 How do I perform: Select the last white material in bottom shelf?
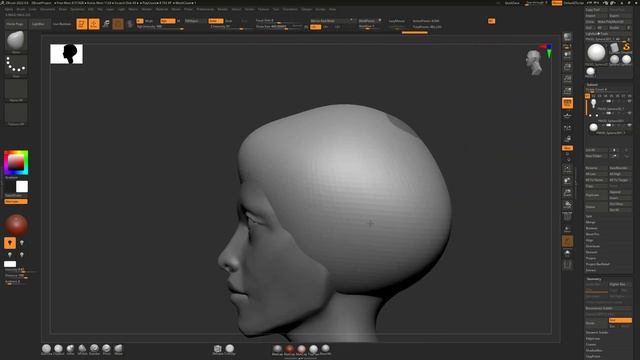(x=325, y=349)
